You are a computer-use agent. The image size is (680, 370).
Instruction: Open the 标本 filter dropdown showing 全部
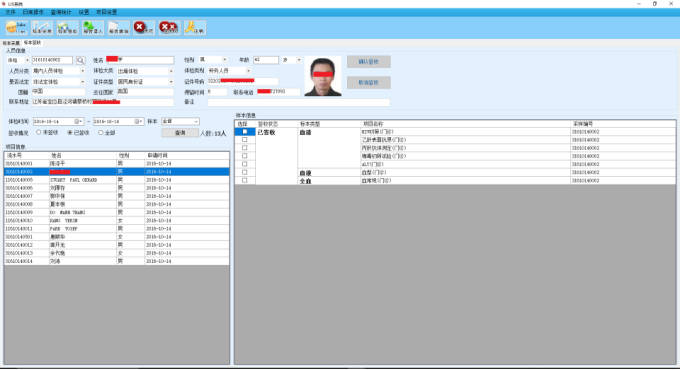coord(180,121)
